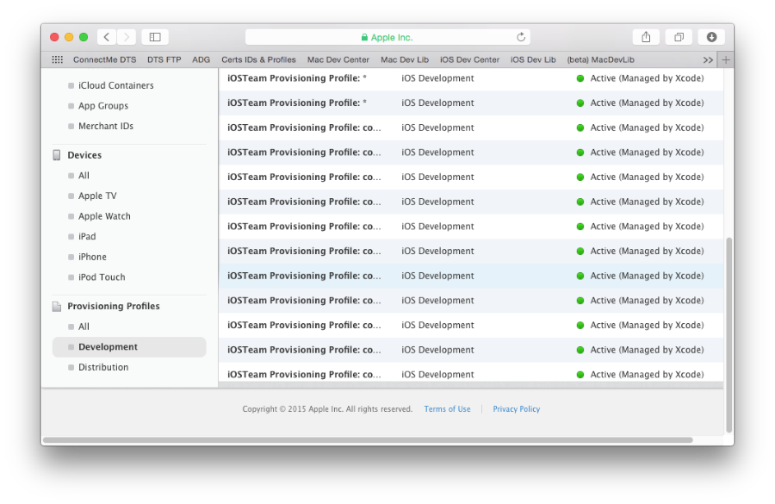Expand the bookmarks overflow chevron

708,60
